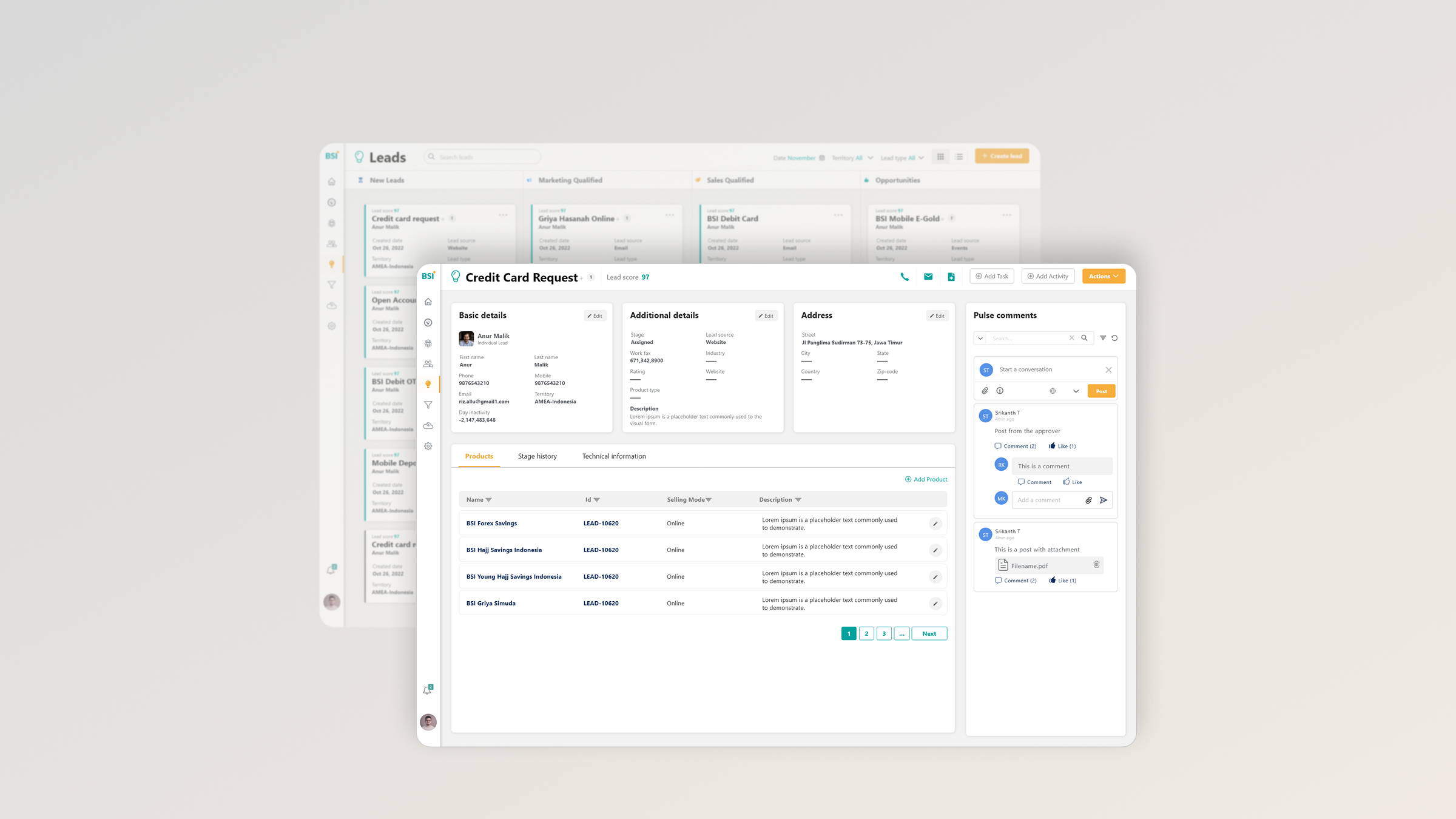Viewport: 1456px width, 819px height.
Task: Click the send icon in Add a comment
Action: [x=1104, y=500]
